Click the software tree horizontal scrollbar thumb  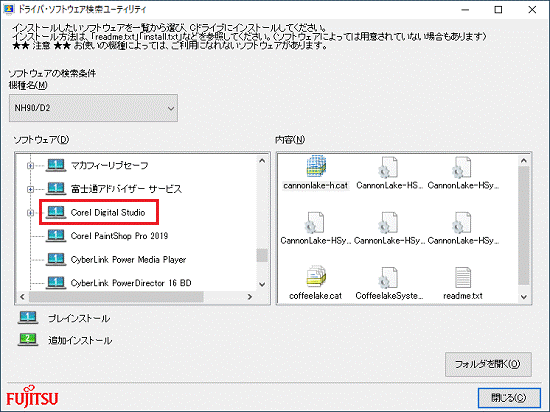(x=116, y=297)
